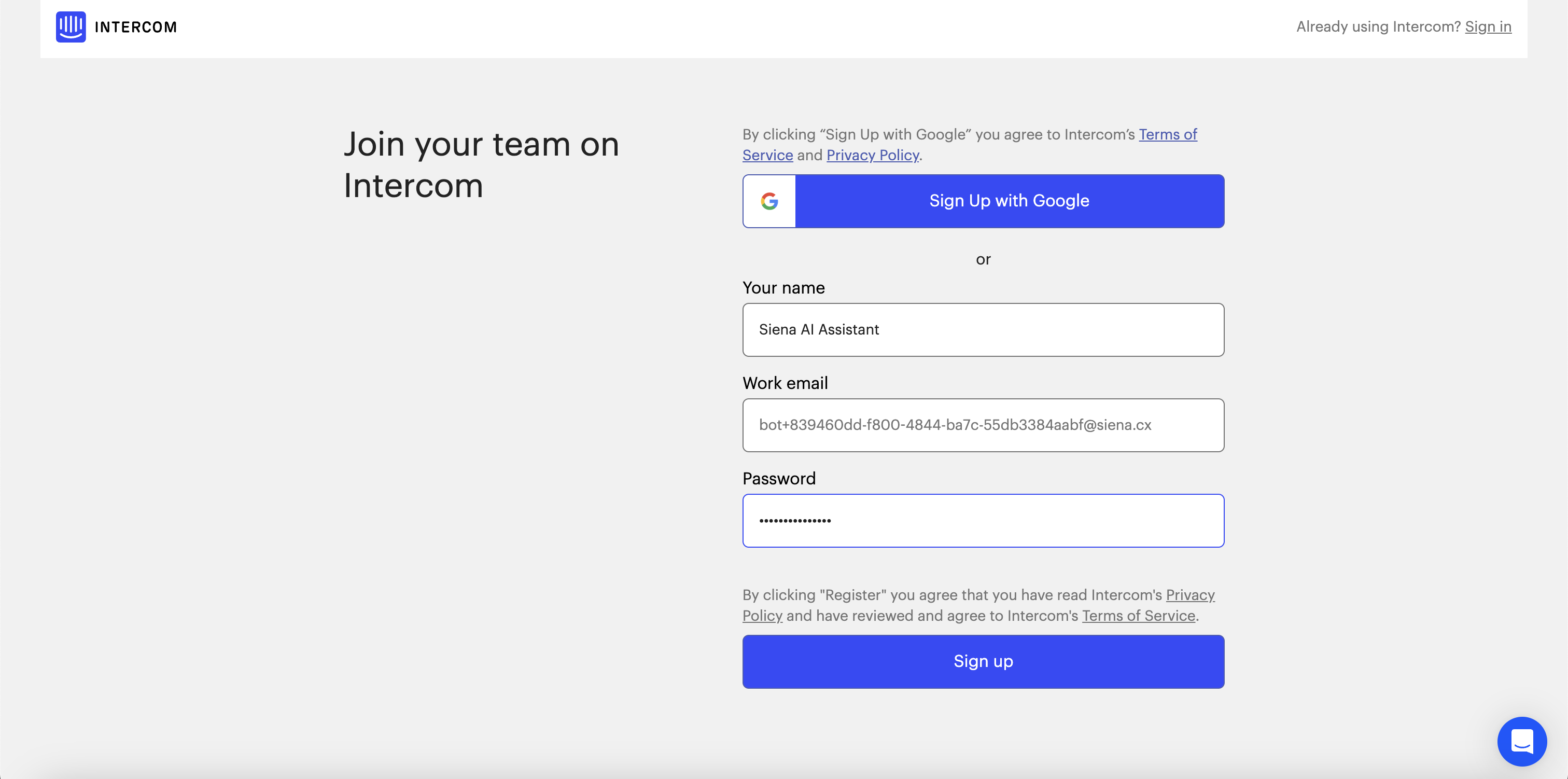Image resolution: width=1568 pixels, height=779 pixels.
Task: Open Terms of Service link in Register notice
Action: [1138, 615]
